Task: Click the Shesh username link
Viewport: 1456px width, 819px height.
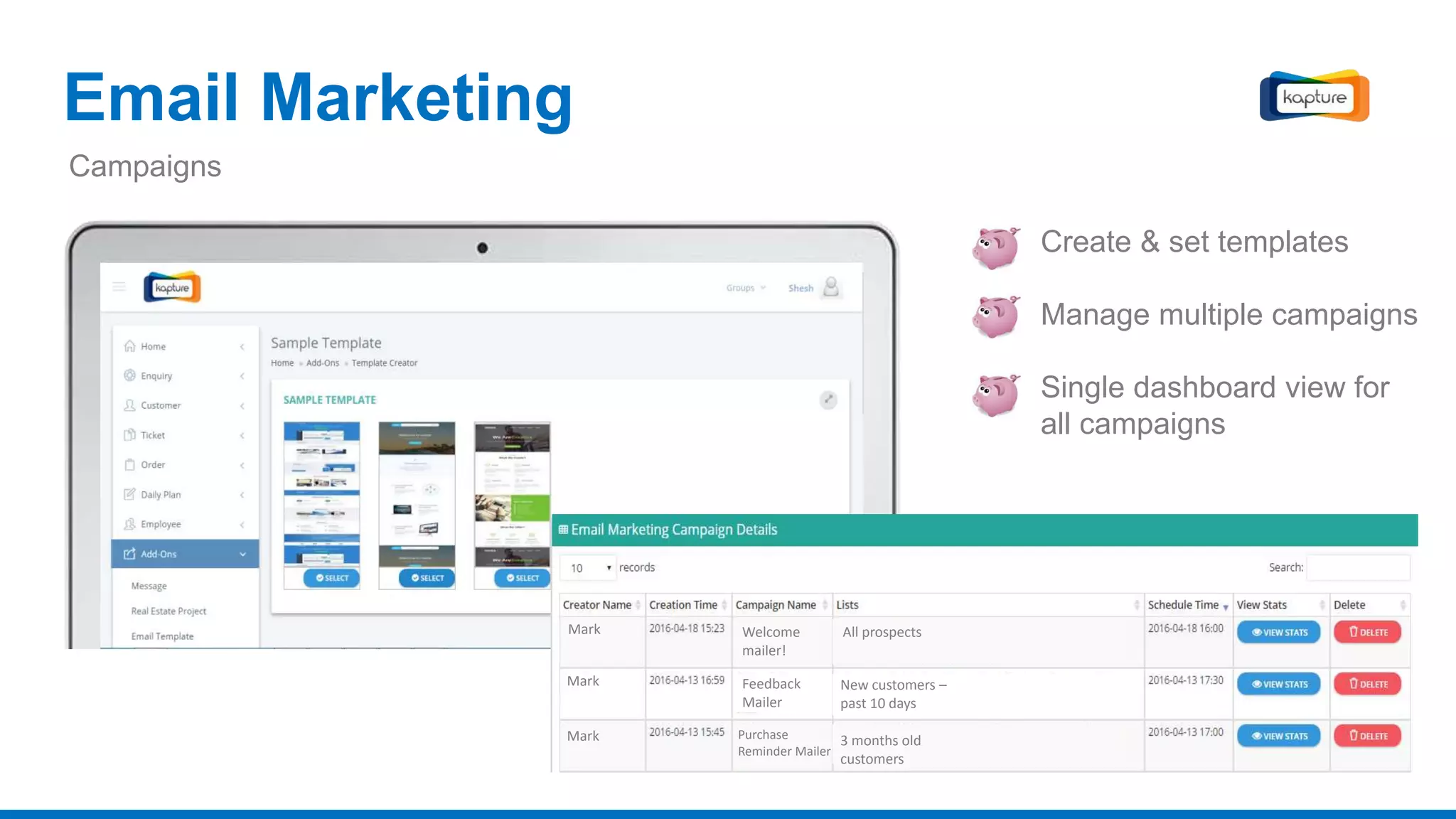Action: tap(801, 288)
